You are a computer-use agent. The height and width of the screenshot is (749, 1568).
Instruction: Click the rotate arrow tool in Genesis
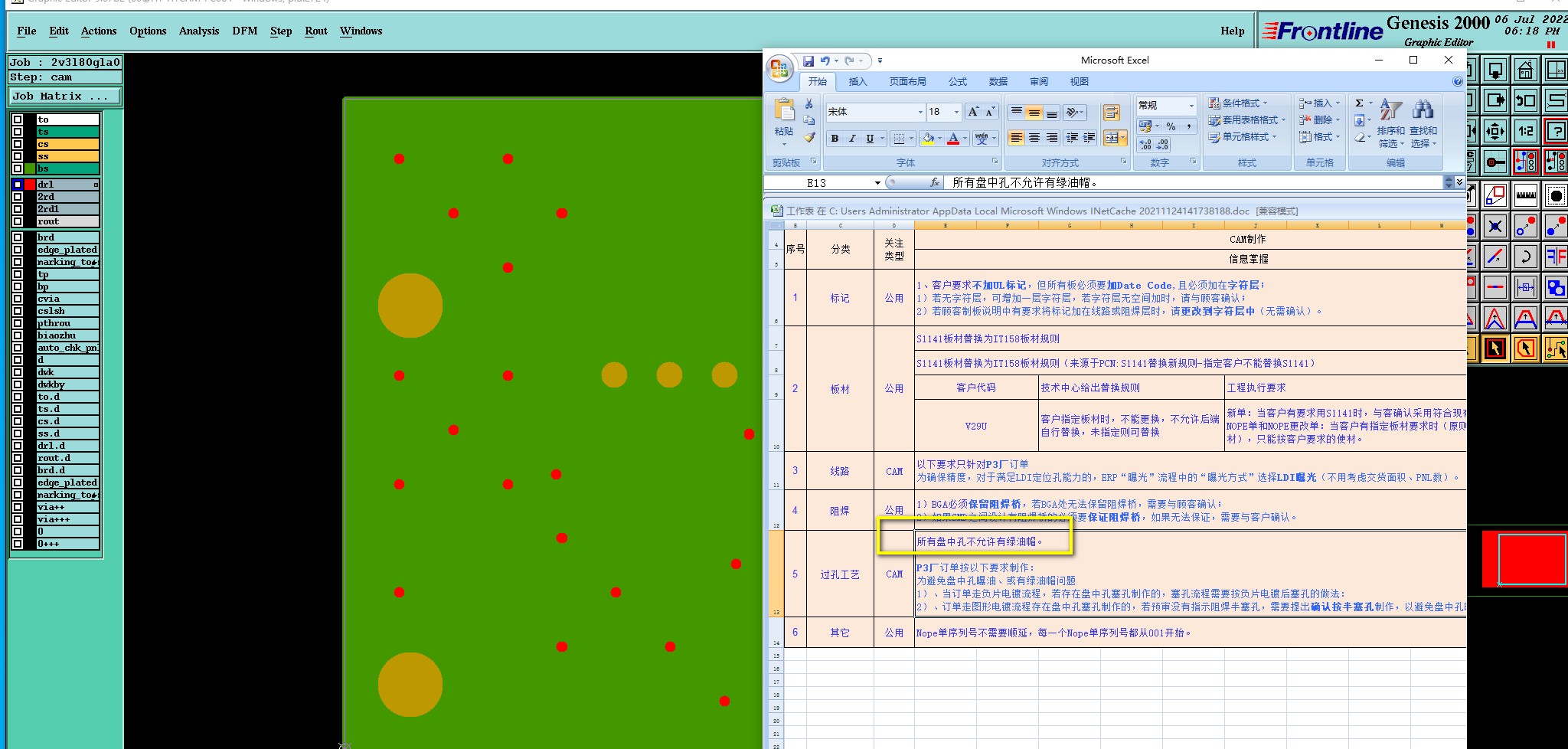(1525, 257)
